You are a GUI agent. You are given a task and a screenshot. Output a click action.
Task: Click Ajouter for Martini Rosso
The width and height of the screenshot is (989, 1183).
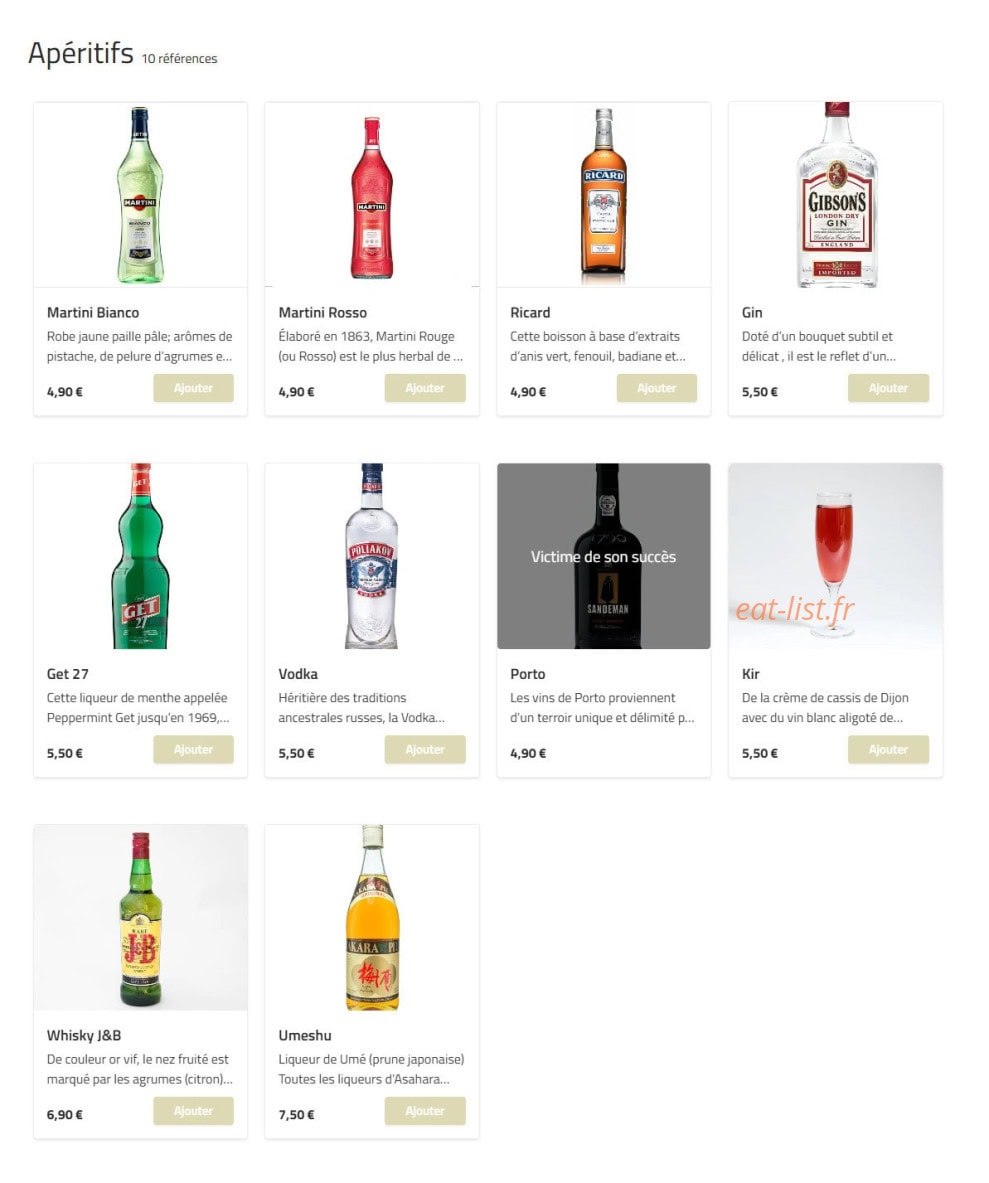(x=425, y=388)
